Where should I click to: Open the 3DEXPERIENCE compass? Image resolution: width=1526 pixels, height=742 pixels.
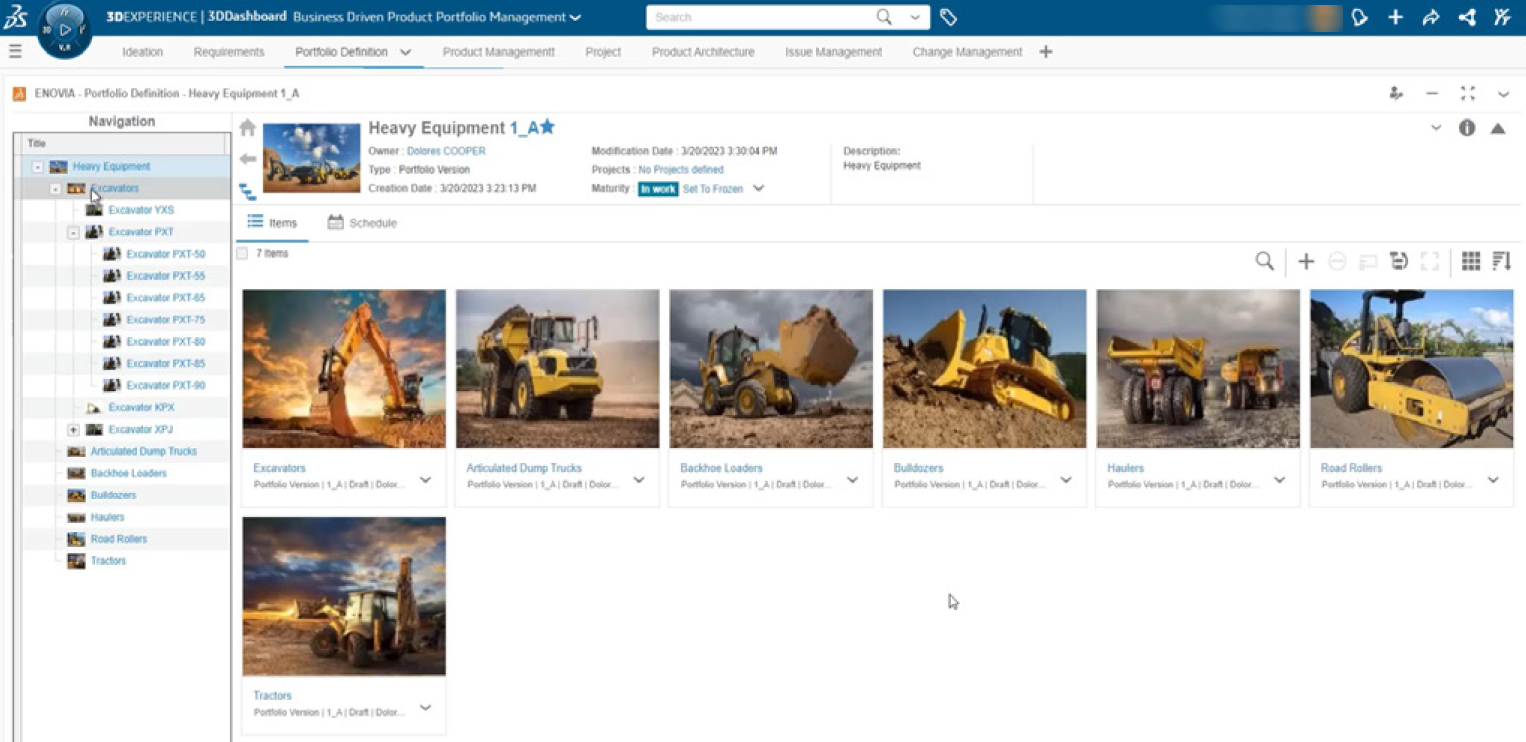pos(64,30)
